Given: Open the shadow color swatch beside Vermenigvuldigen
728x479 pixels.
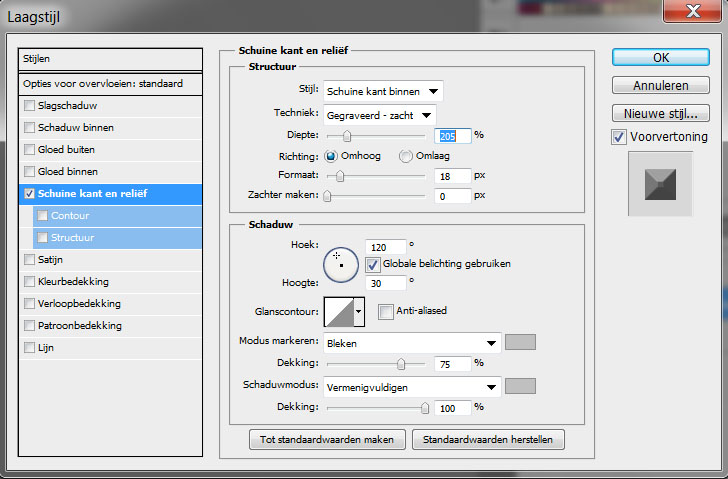Looking at the screenshot, I should coord(520,386).
